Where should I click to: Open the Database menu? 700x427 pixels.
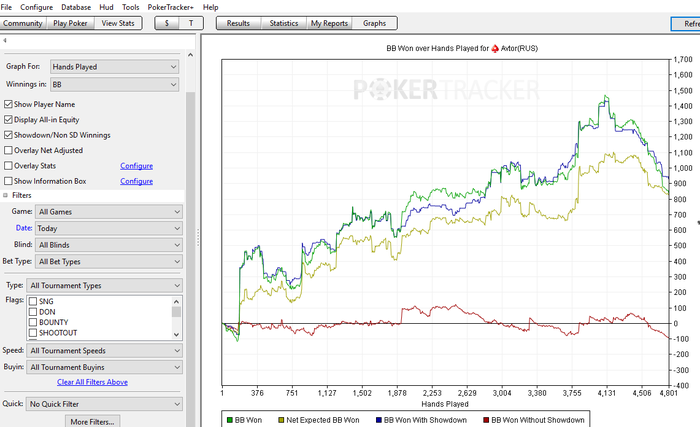[x=76, y=7]
